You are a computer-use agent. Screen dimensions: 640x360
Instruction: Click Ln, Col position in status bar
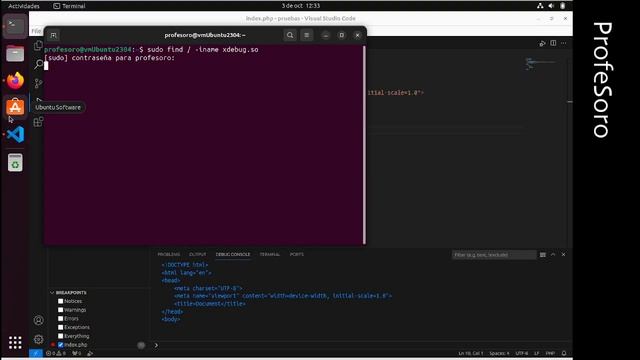[x=470, y=353]
